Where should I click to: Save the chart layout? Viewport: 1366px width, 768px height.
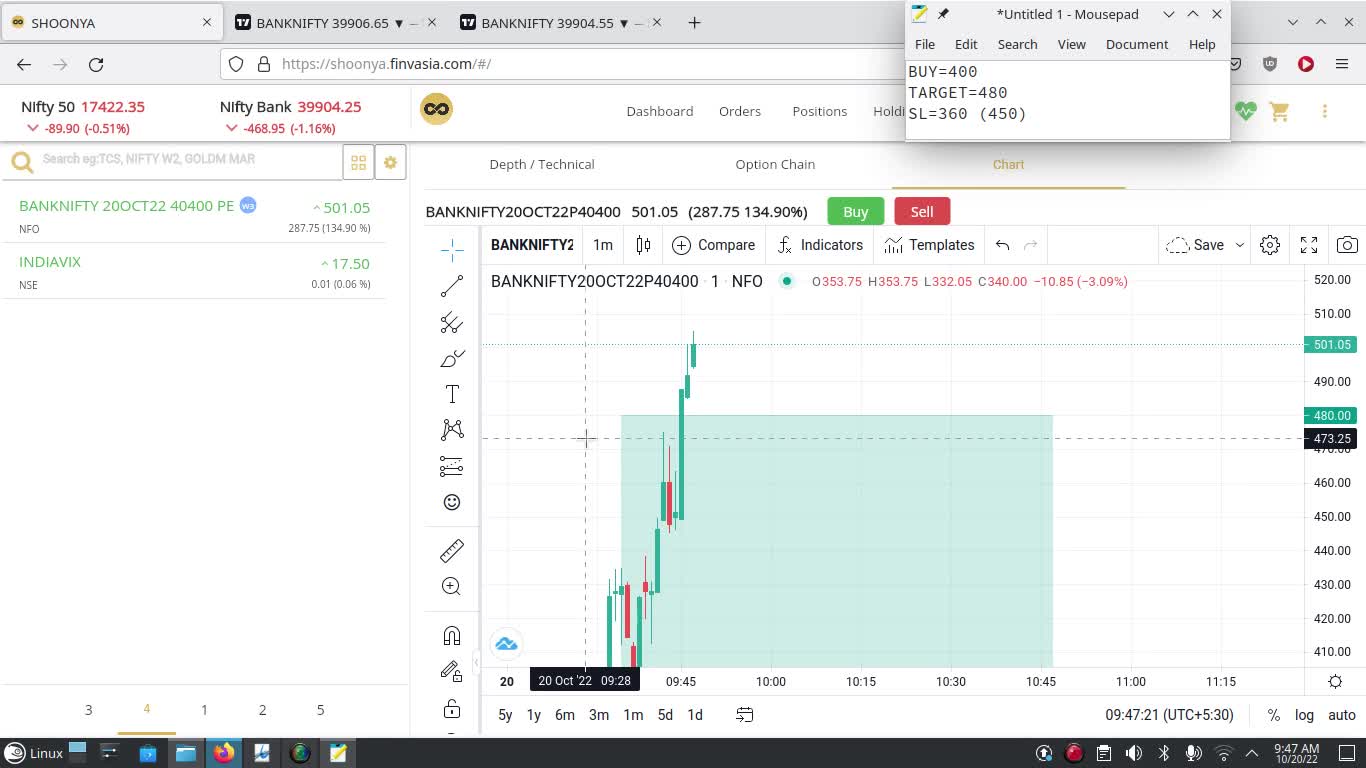[x=1195, y=245]
